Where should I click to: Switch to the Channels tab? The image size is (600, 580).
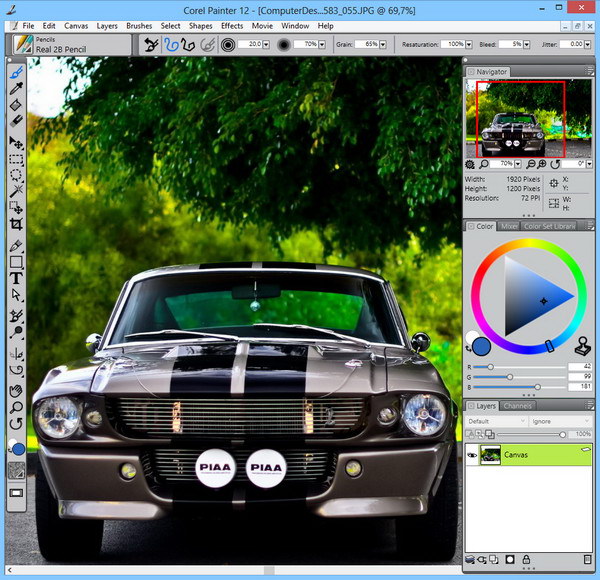[x=517, y=405]
